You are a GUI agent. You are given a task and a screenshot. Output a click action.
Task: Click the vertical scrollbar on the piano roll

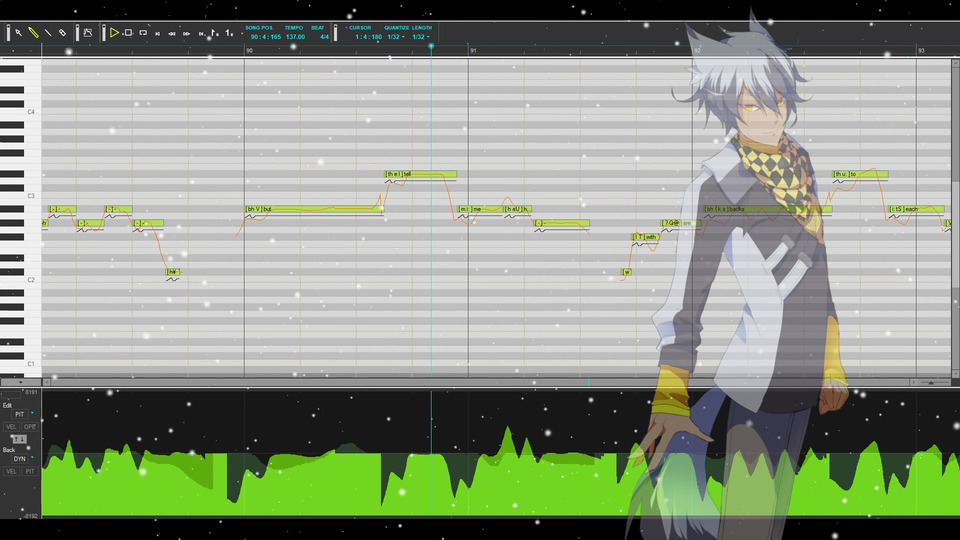tap(955, 217)
